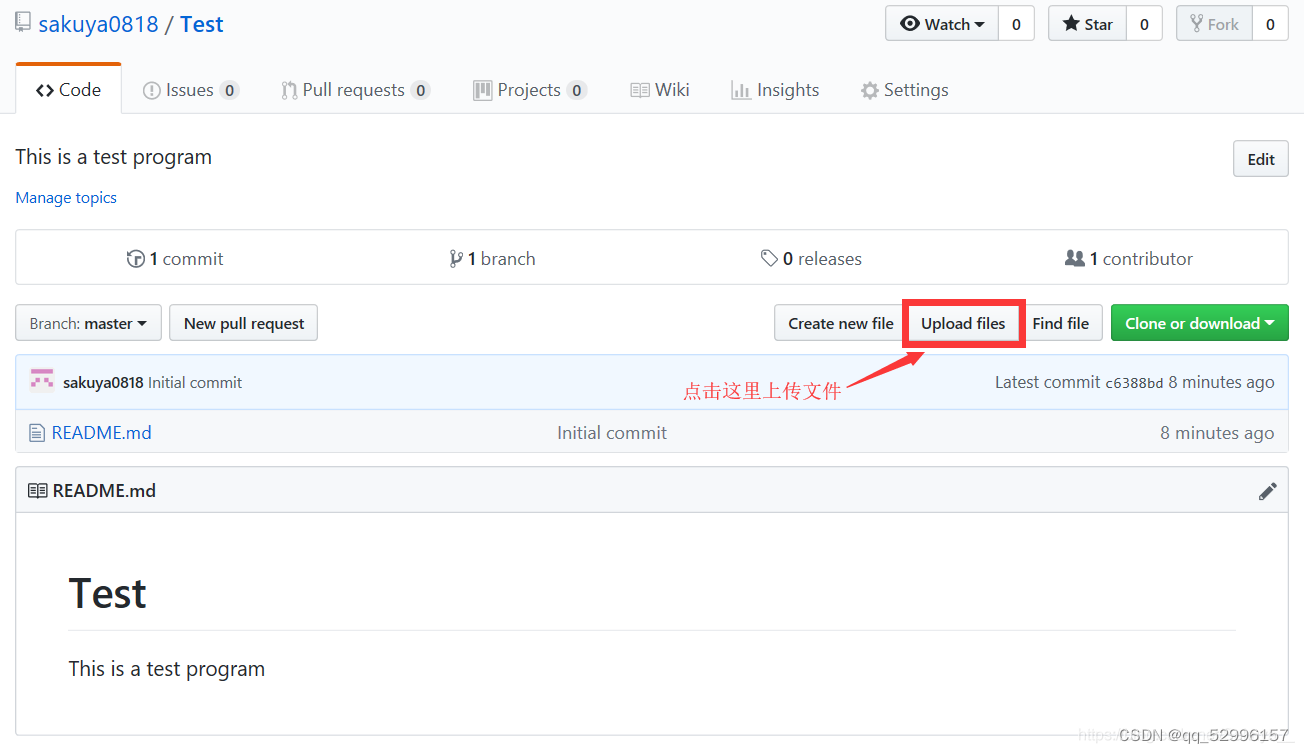Click the Create new file button
Viewport: 1304px width, 753px height.
[x=840, y=323]
